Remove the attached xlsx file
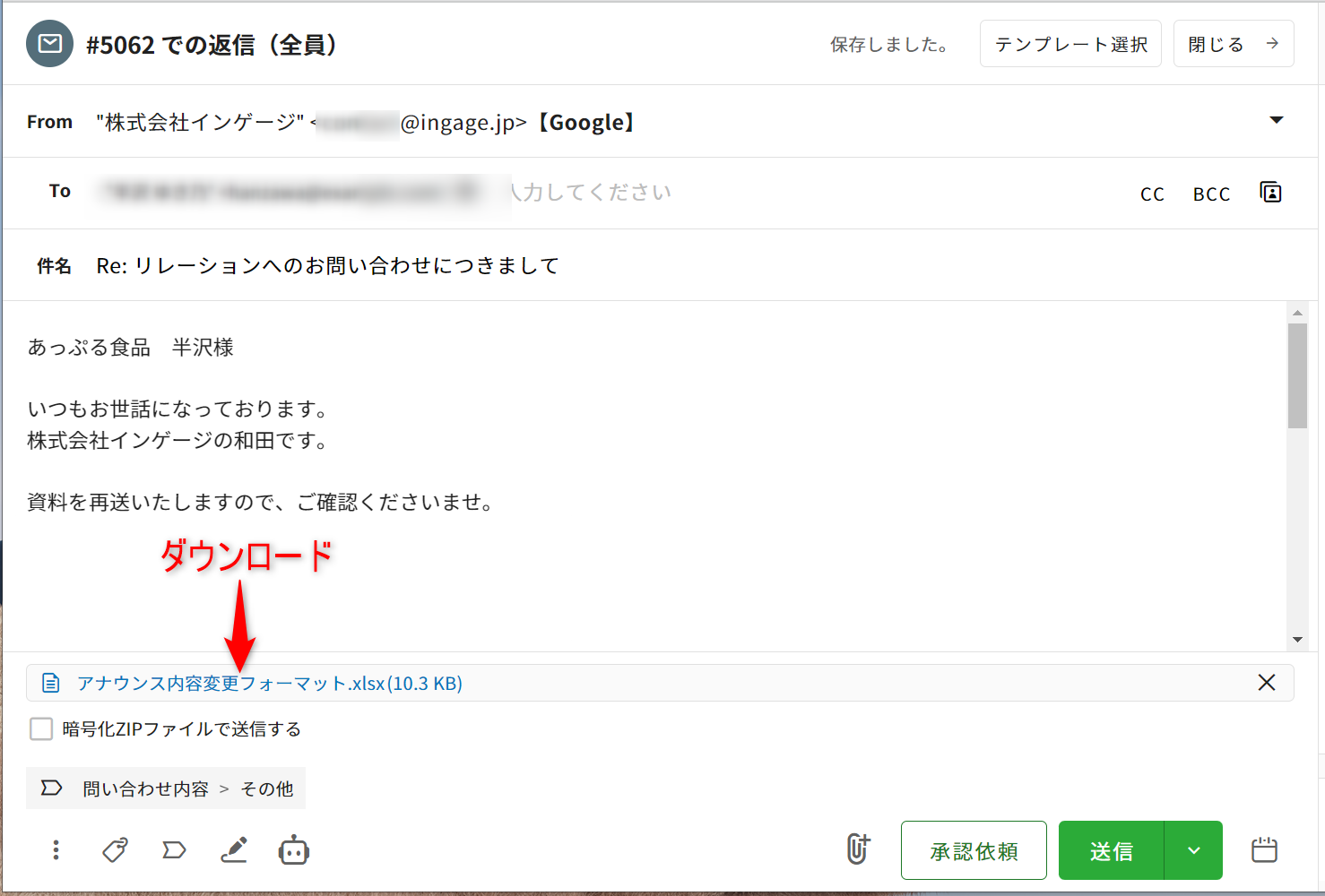This screenshot has width=1325, height=896. coord(1266,683)
